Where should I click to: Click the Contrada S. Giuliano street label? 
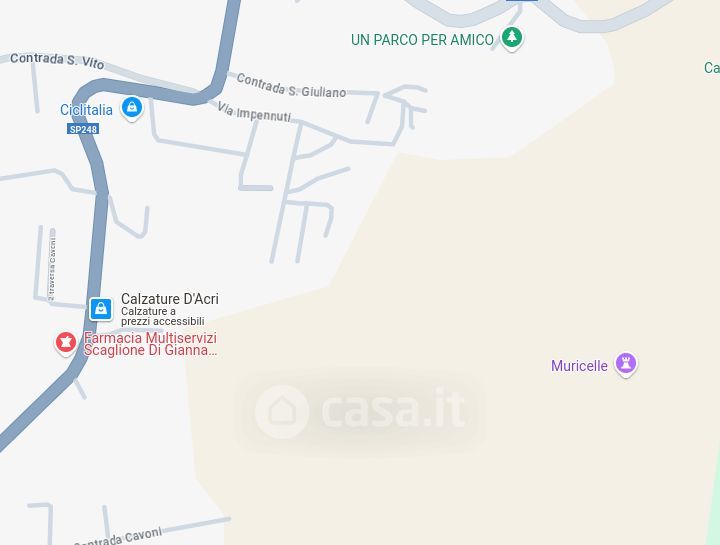[x=291, y=86]
